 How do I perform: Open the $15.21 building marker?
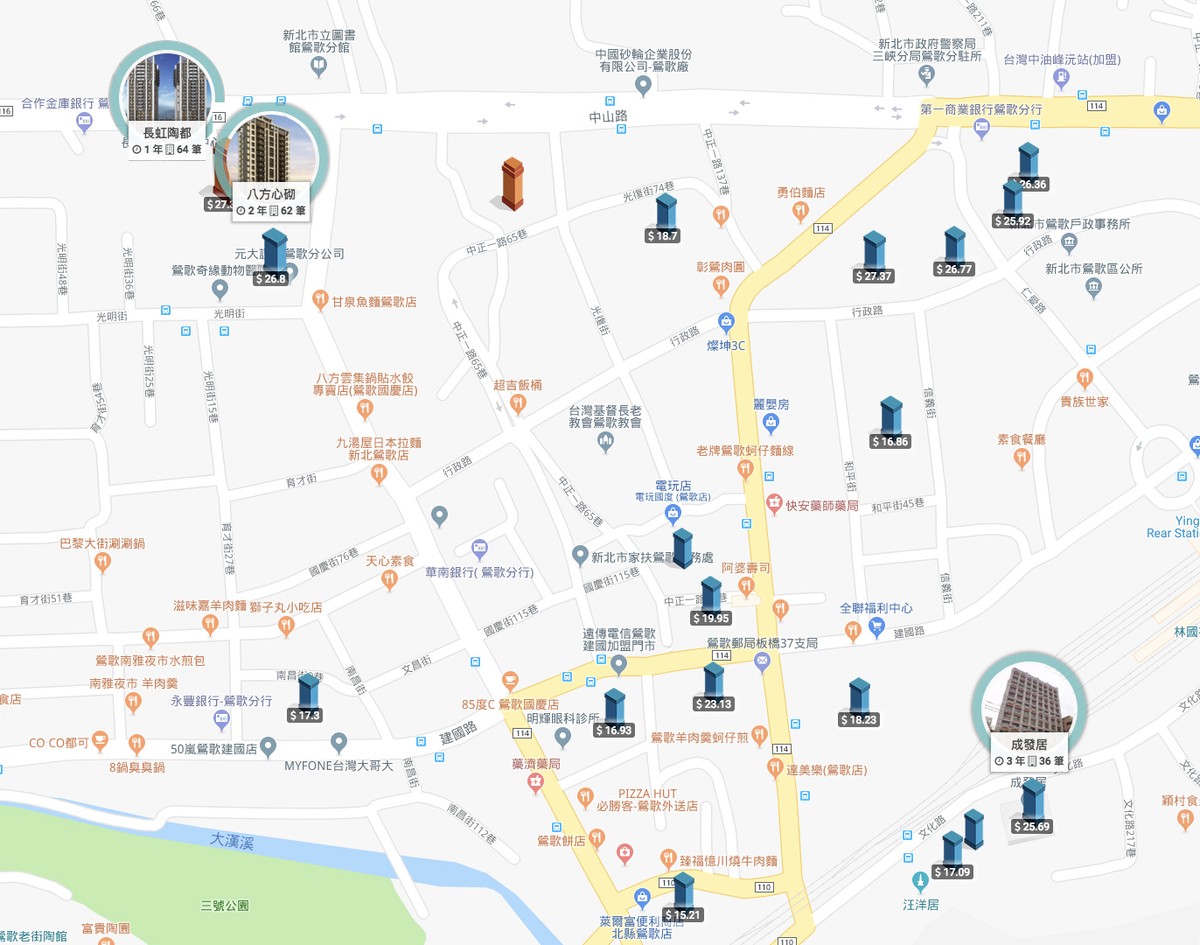[x=682, y=897]
